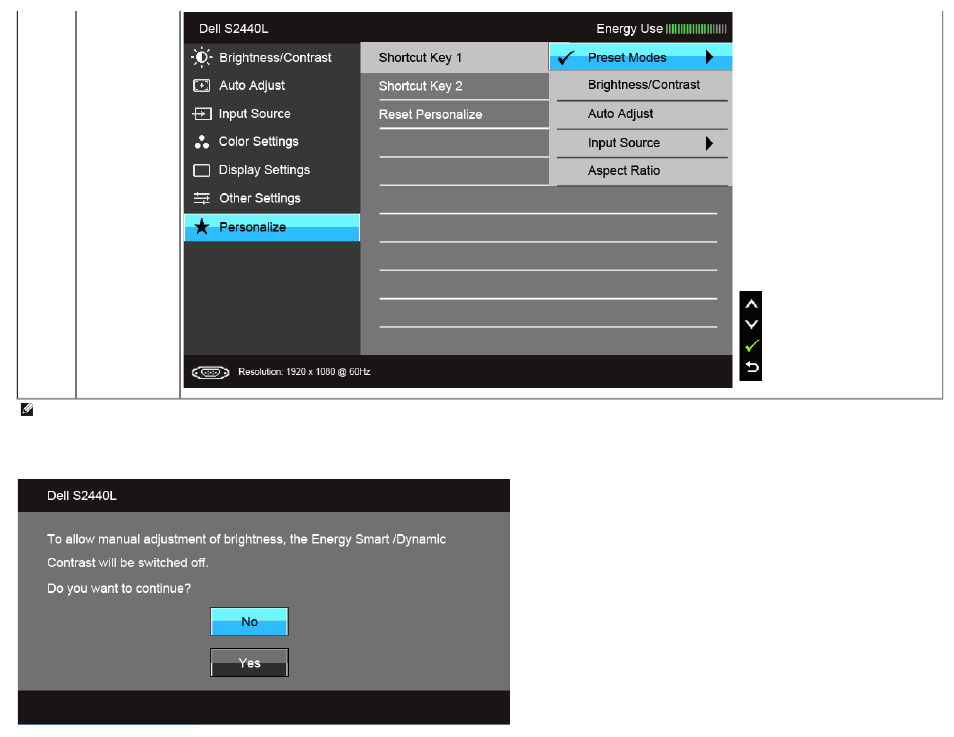The height and width of the screenshot is (737, 954).
Task: Select the Personalize menu item
Action: point(272,227)
